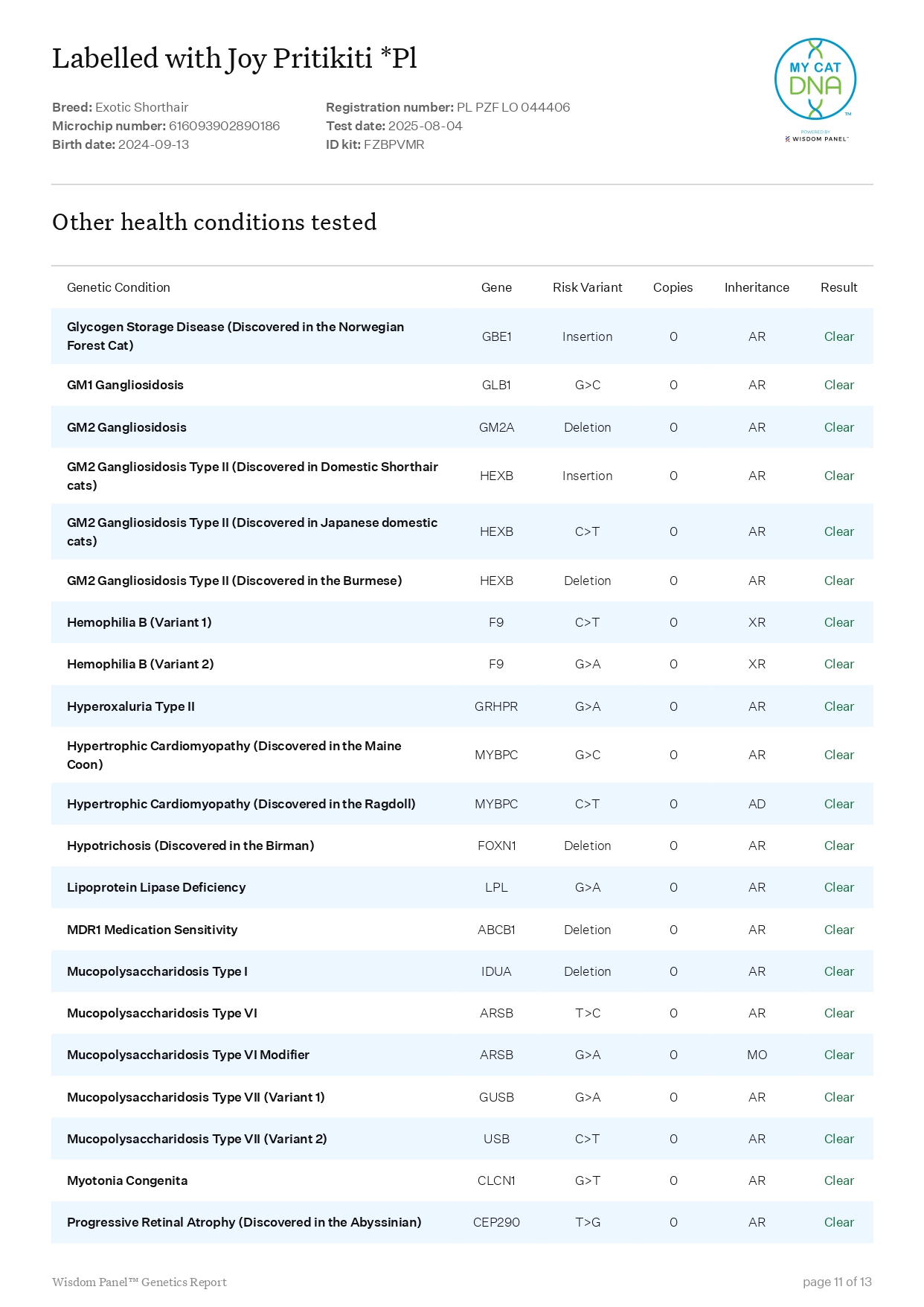Click the AD inheritance value for Ragdoll cardiomyopathy

pyautogui.click(x=757, y=804)
